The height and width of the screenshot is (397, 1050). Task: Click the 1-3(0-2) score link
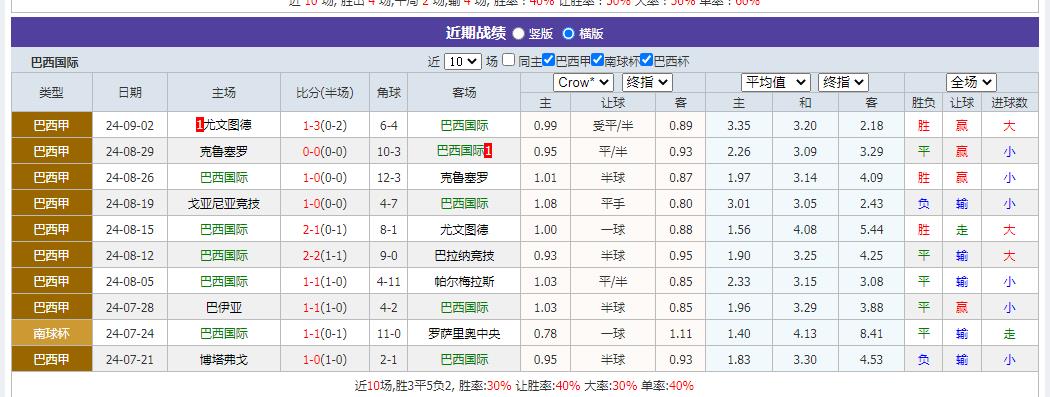pyautogui.click(x=325, y=125)
